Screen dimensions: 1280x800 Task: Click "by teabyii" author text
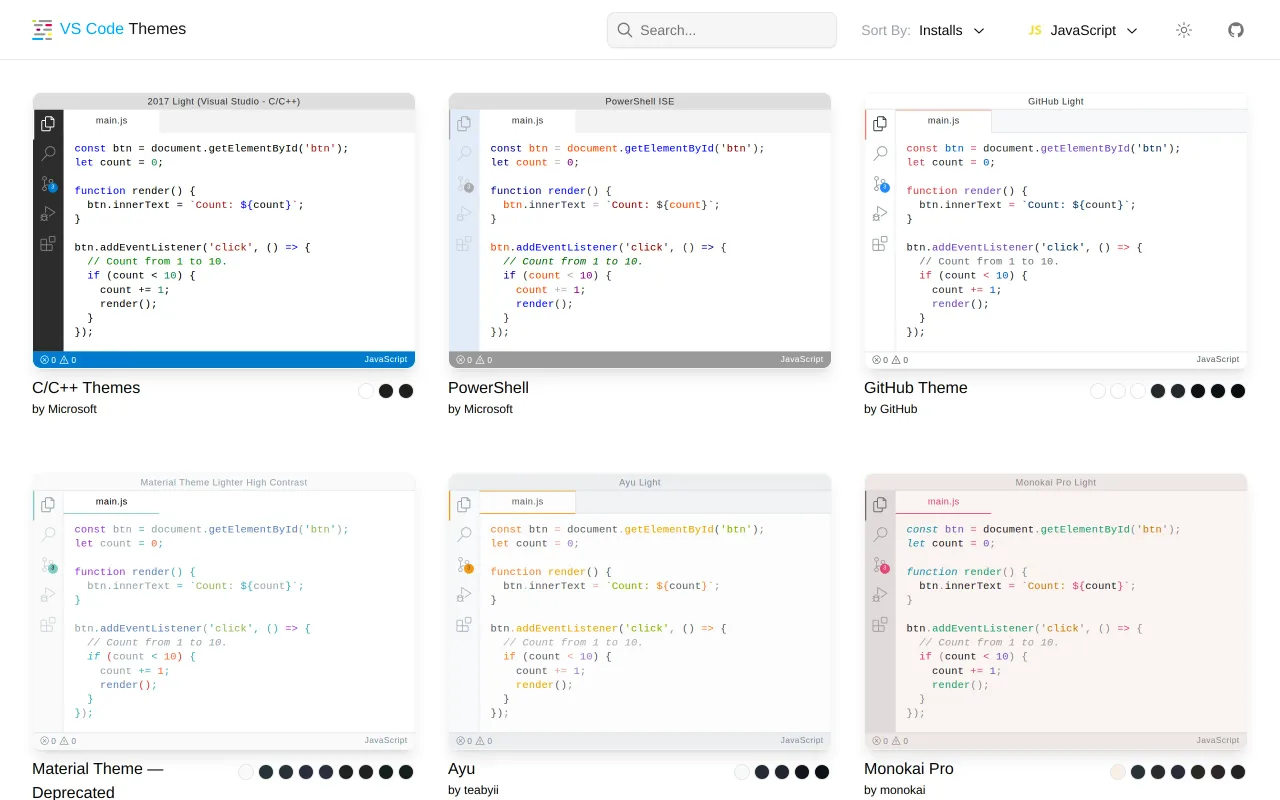click(473, 790)
